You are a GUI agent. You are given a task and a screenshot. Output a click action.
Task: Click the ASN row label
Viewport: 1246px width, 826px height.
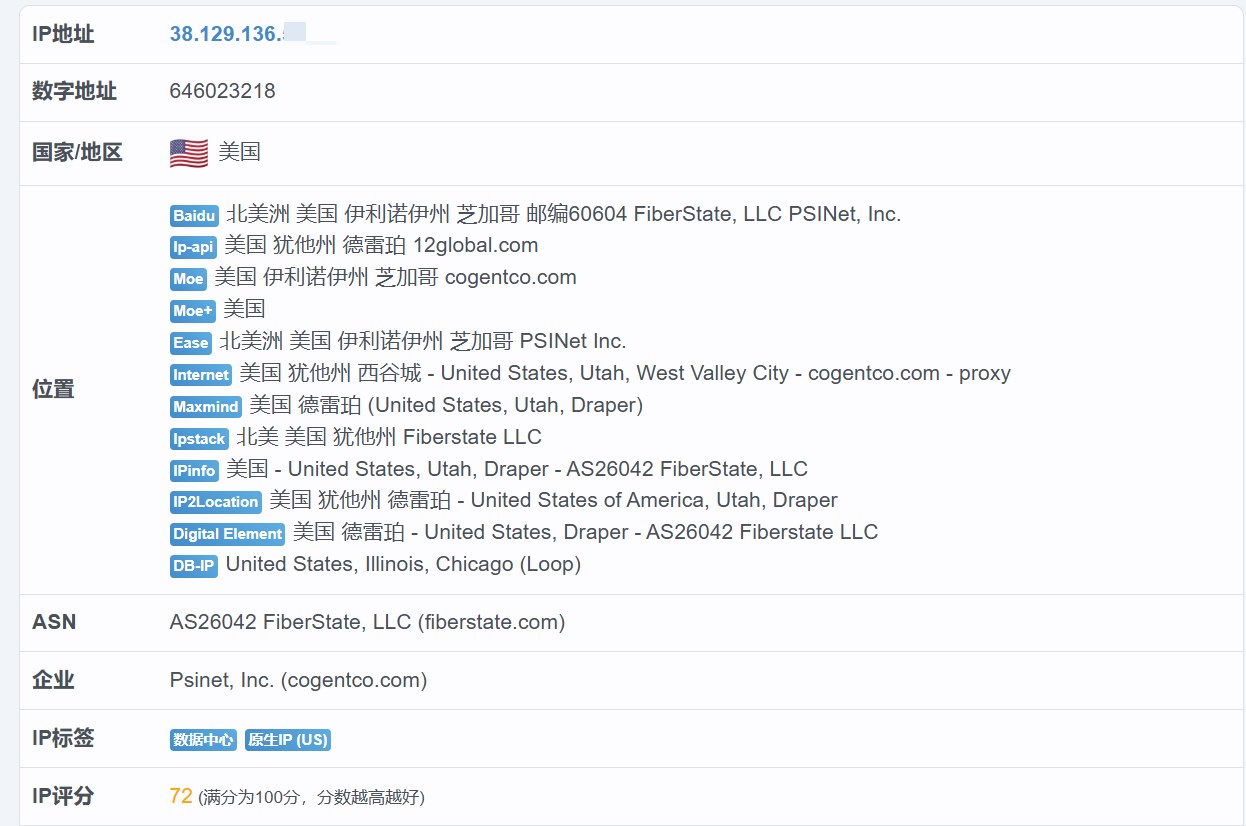pos(54,622)
